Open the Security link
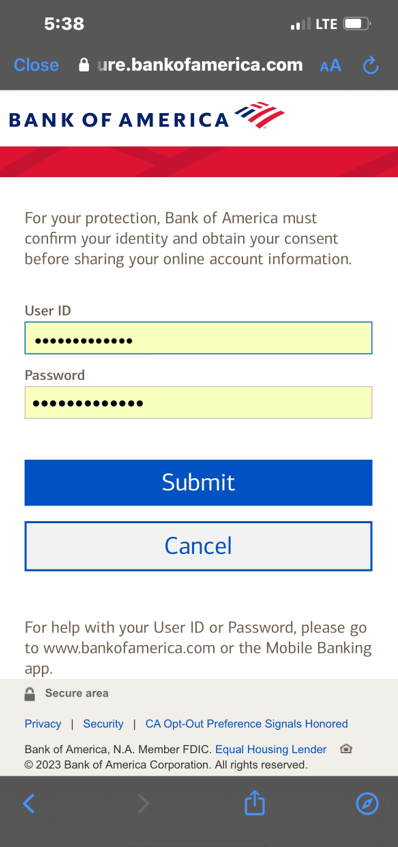 (103, 724)
